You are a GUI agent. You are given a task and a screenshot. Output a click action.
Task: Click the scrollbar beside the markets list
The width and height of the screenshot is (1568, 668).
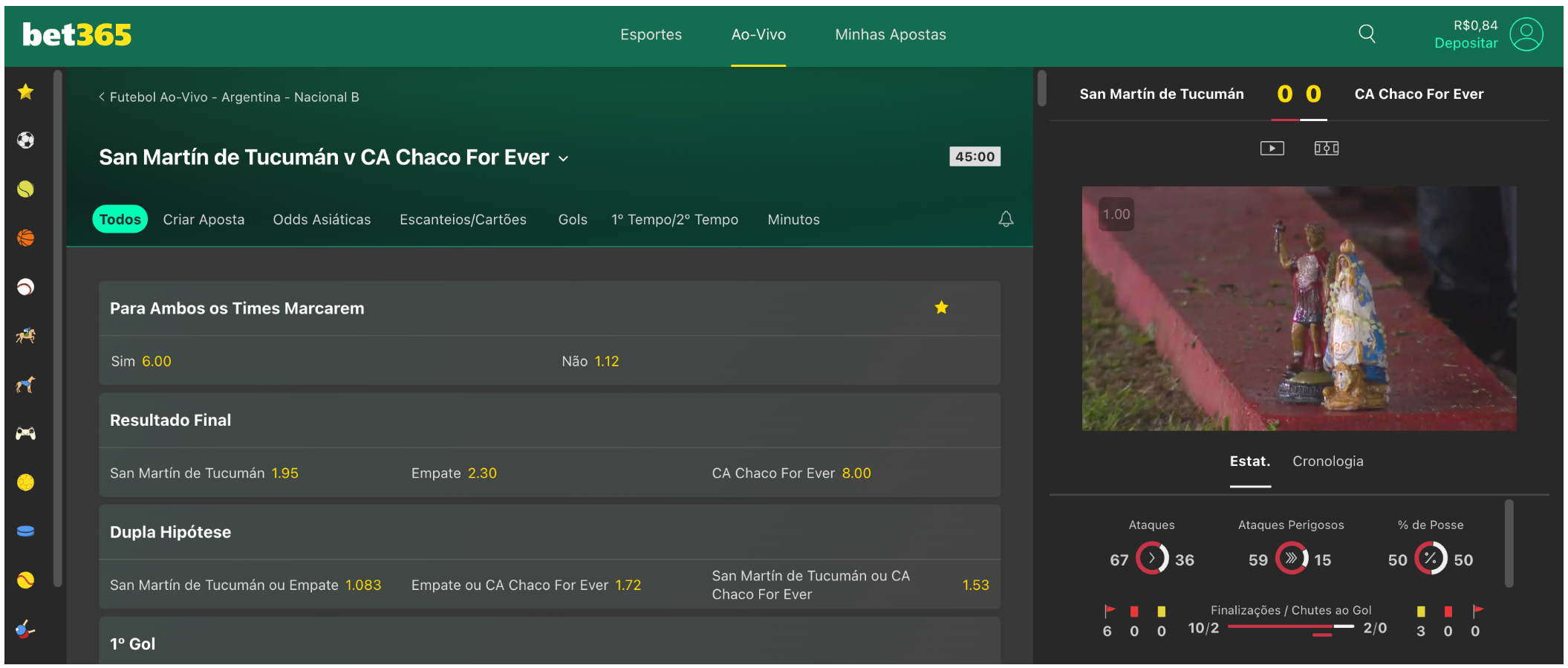pos(1042,88)
